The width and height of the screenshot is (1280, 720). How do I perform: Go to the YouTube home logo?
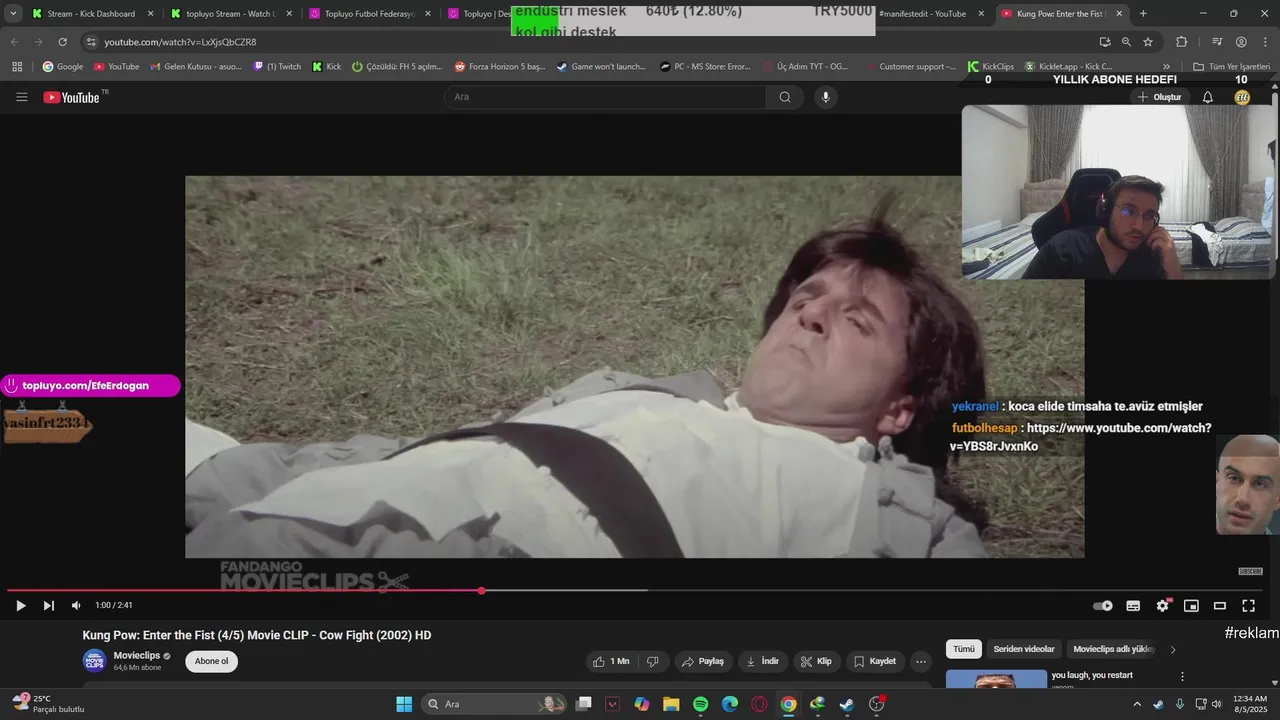click(x=72, y=97)
